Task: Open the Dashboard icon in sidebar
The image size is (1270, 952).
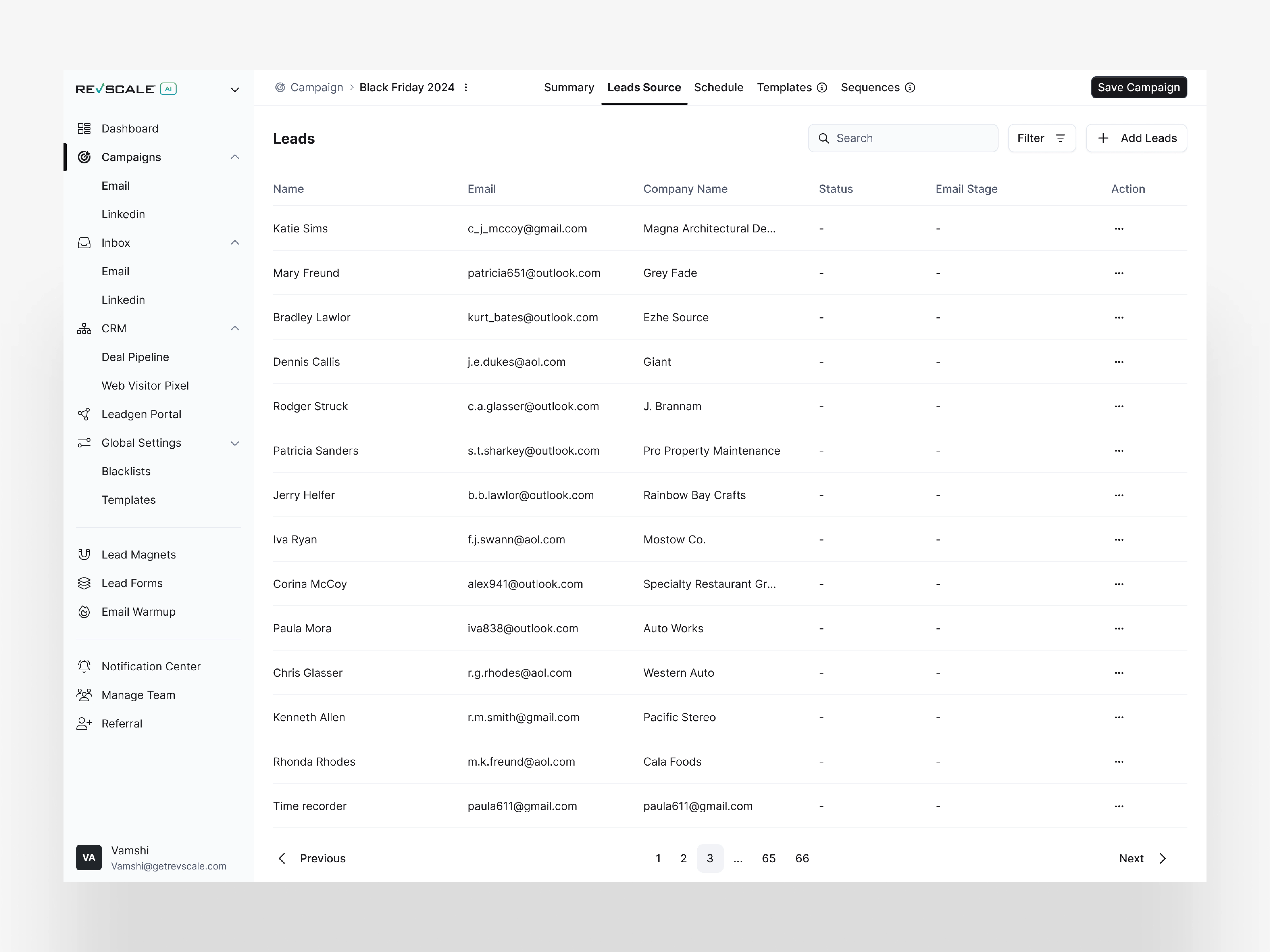Action: click(x=84, y=129)
